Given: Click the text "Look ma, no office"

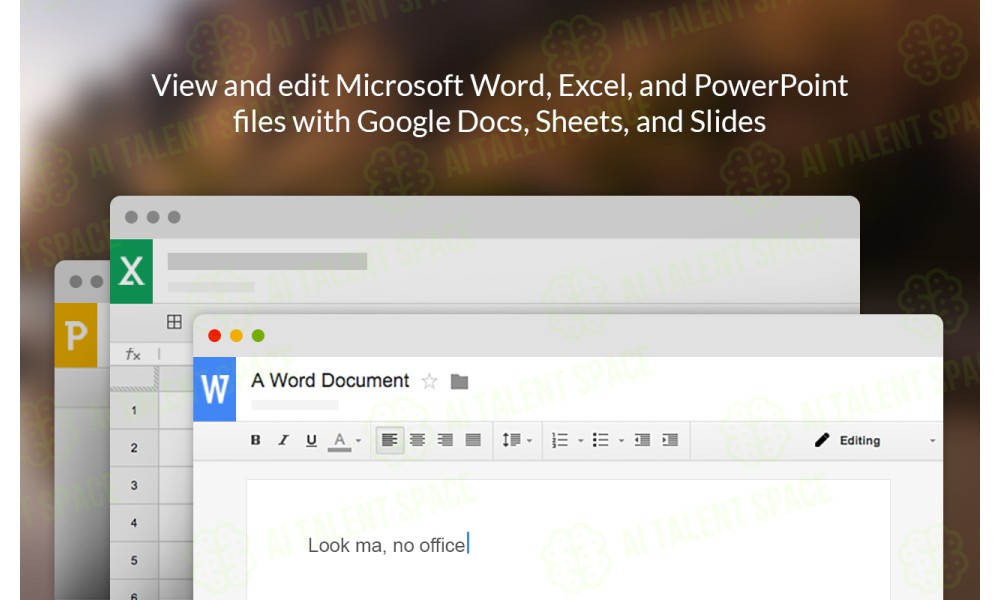Looking at the screenshot, I should coord(386,545).
